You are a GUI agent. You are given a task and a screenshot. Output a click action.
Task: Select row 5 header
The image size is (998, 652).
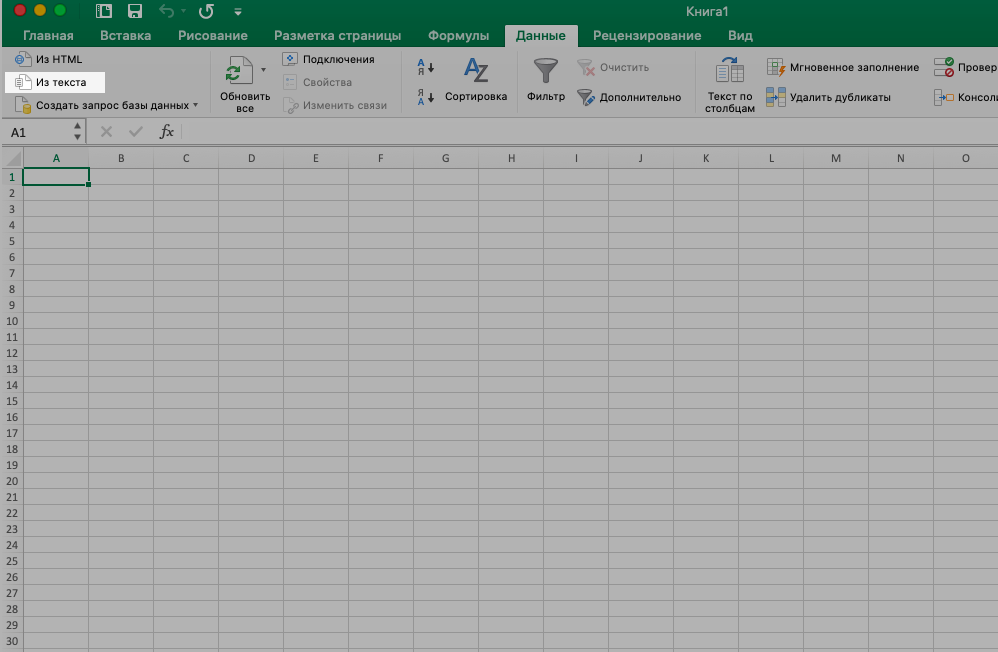click(x=12, y=241)
